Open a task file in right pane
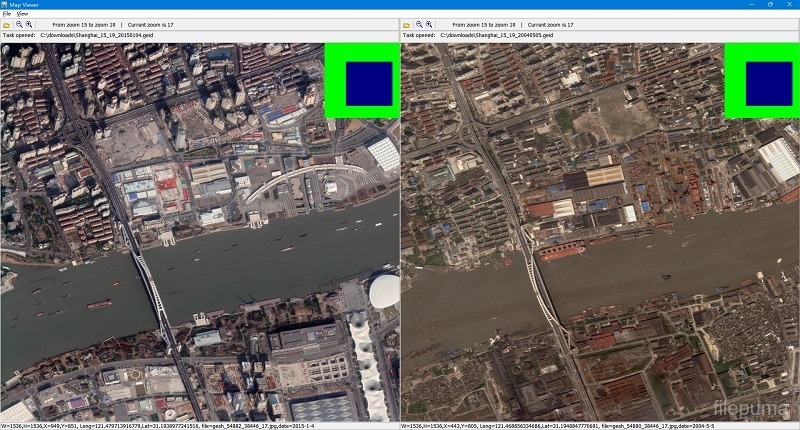 [406, 24]
